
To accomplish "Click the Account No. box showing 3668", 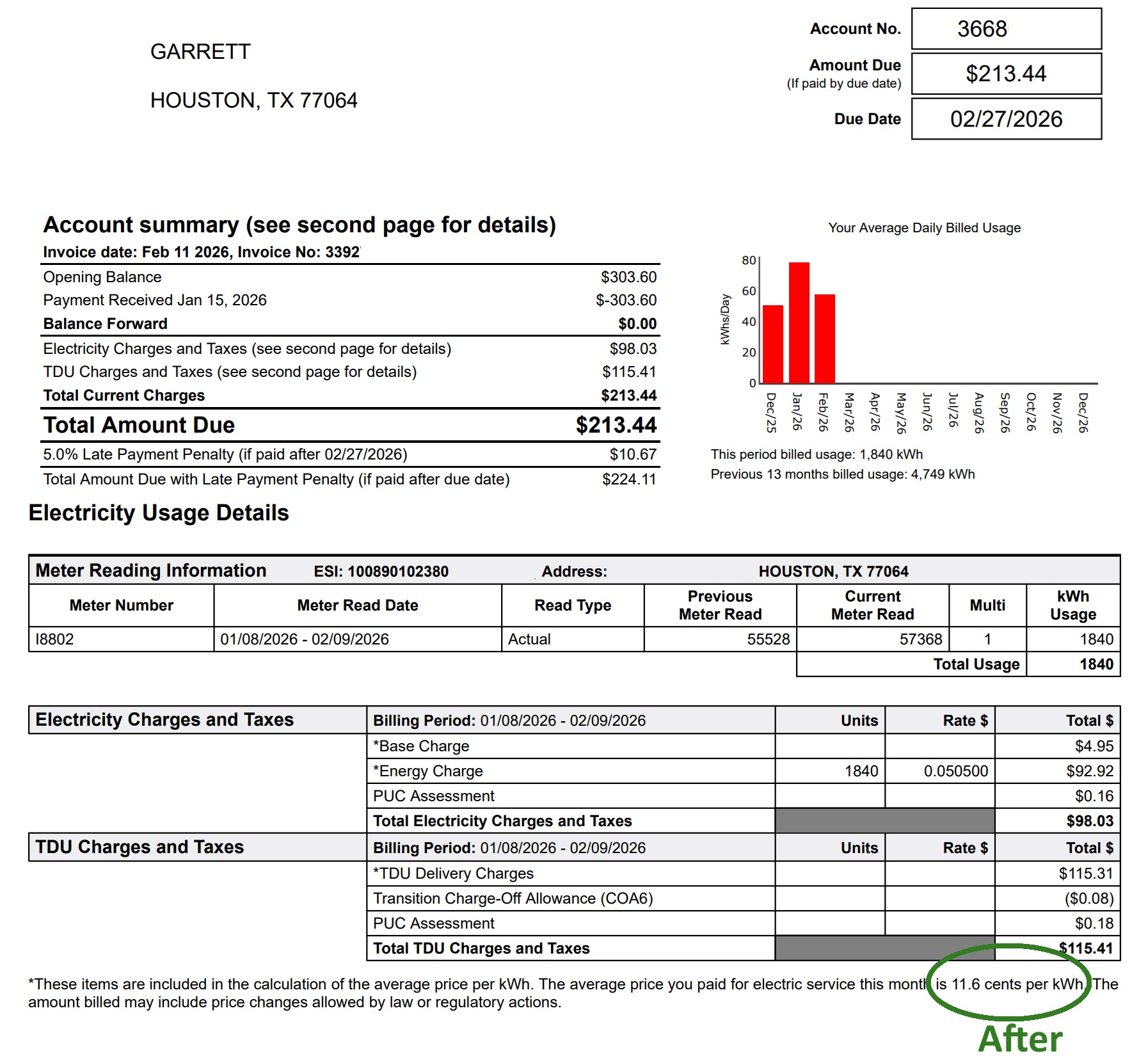I will tap(1005, 29).
